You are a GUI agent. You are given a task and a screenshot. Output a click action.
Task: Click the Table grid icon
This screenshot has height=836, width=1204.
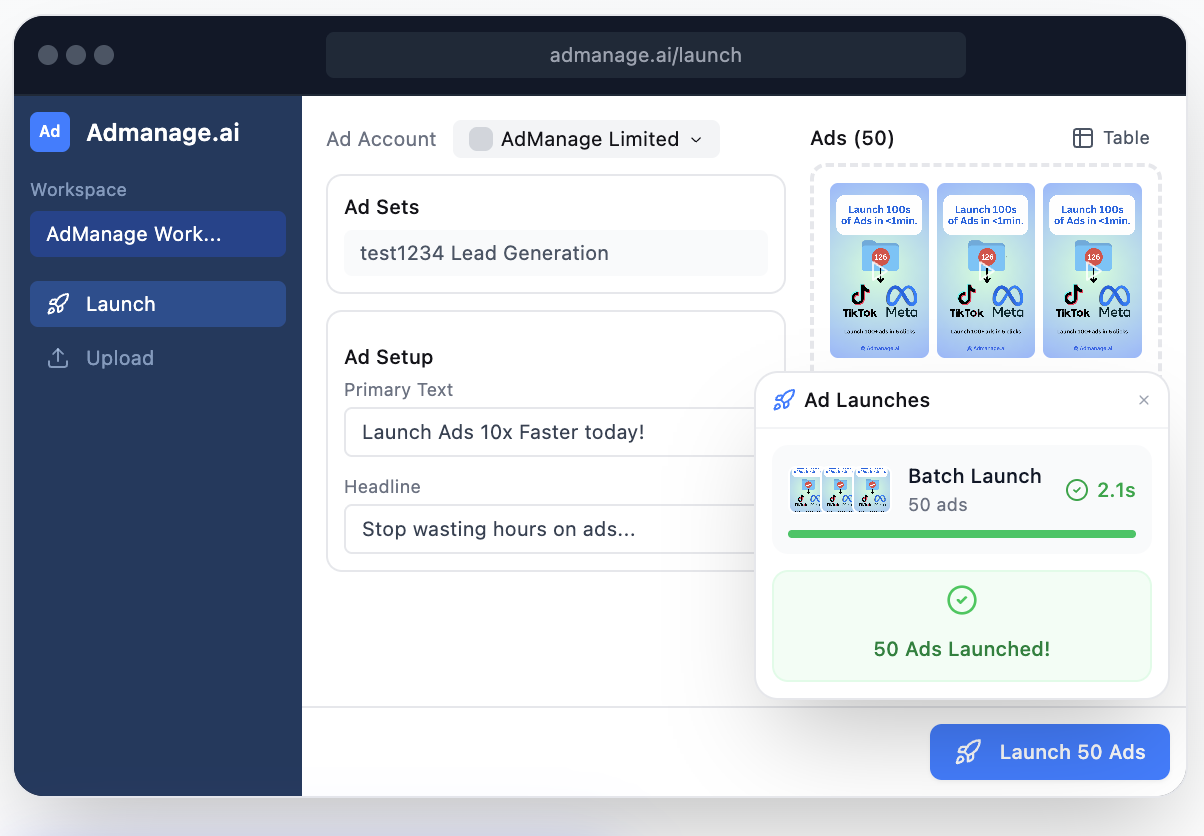[1082, 138]
